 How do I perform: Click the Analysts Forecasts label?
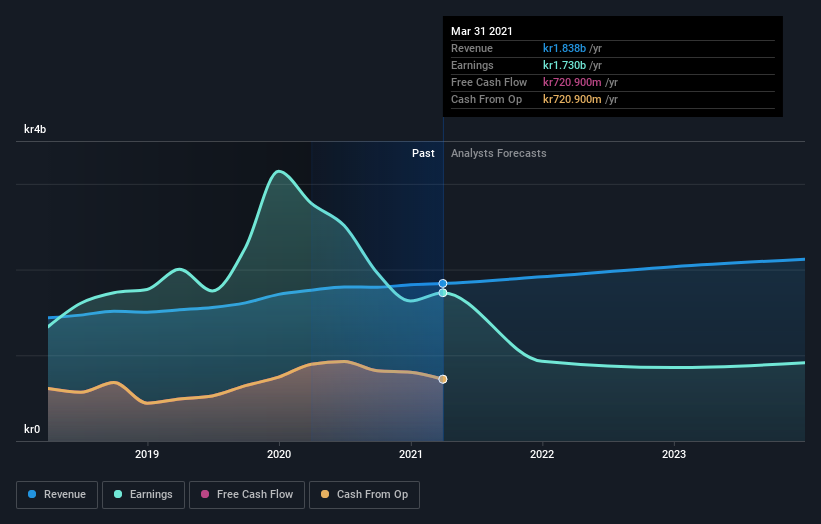click(x=498, y=153)
